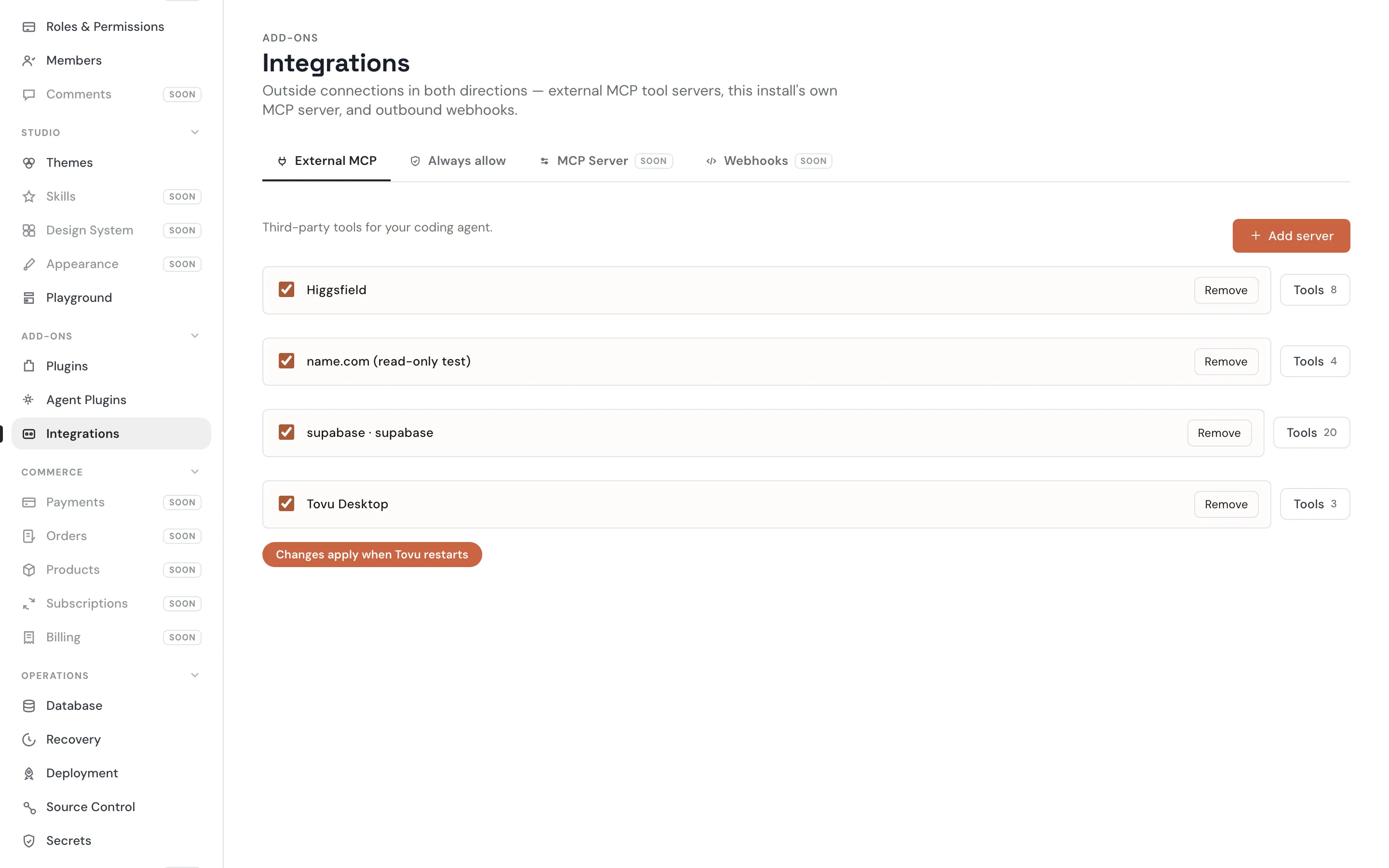Uncheck the Higgsfield server checkbox

(x=286, y=289)
